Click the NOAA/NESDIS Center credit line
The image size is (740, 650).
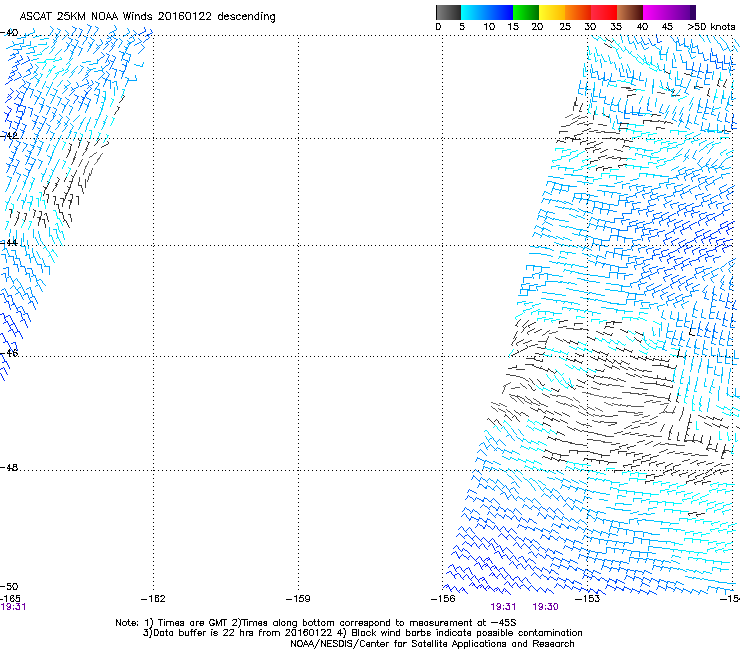(432, 644)
